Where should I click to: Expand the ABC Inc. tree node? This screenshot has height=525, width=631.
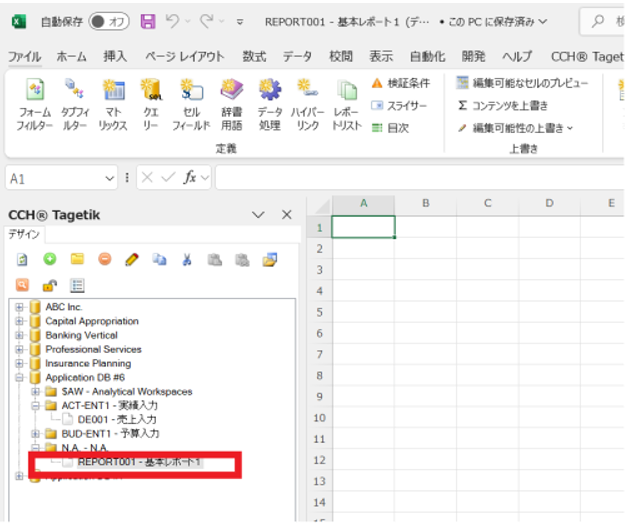pyautogui.click(x=19, y=307)
